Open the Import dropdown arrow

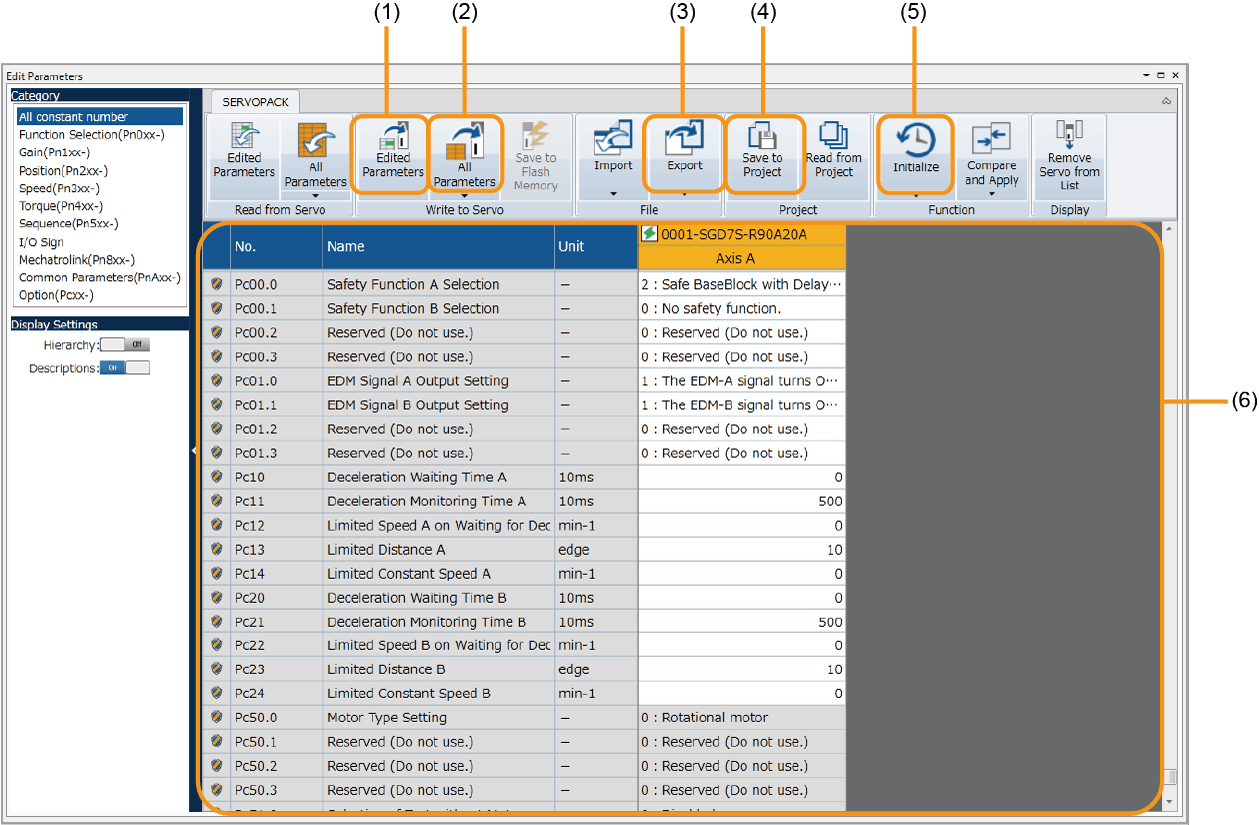coord(613,192)
